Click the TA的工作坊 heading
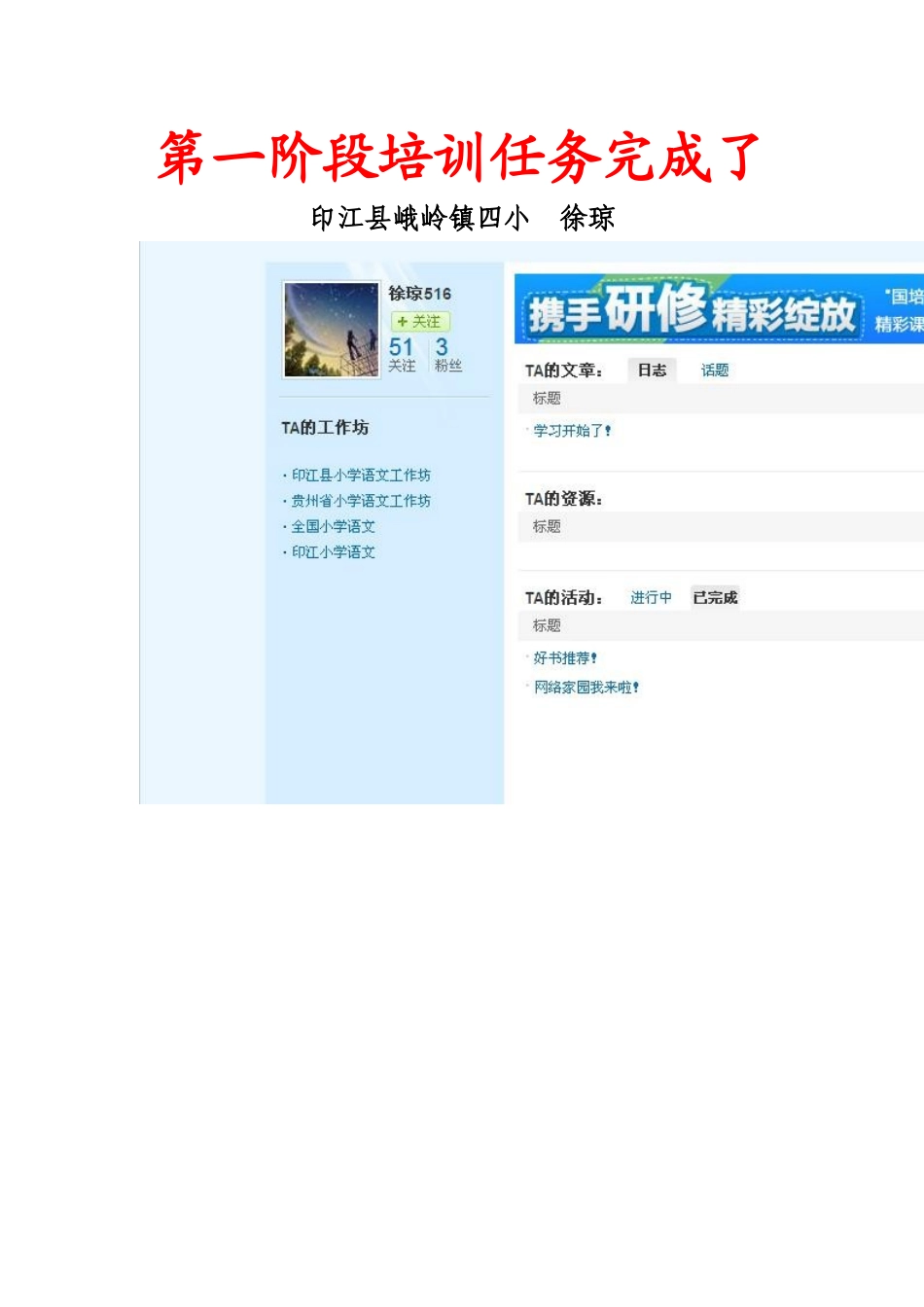Image resolution: width=924 pixels, height=1307 pixels. pos(325,427)
